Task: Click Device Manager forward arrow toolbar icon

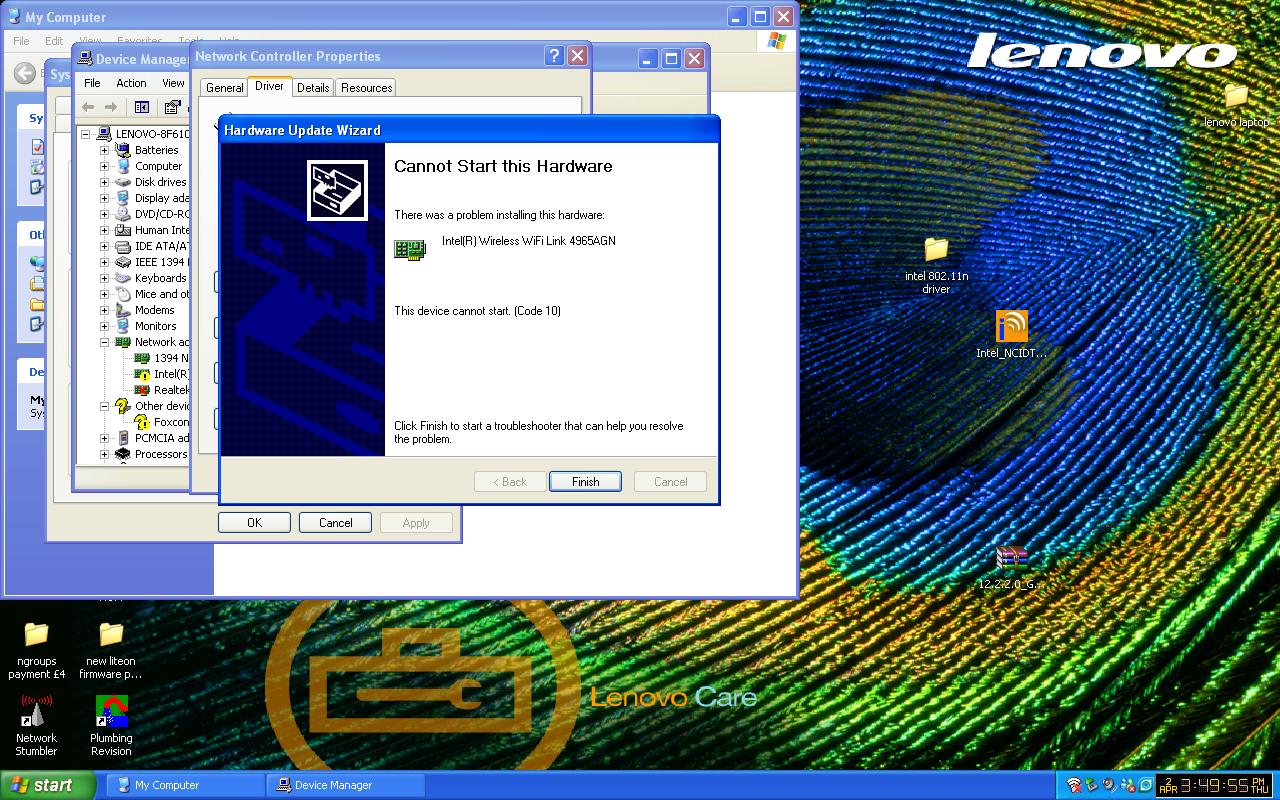Action: (x=110, y=107)
